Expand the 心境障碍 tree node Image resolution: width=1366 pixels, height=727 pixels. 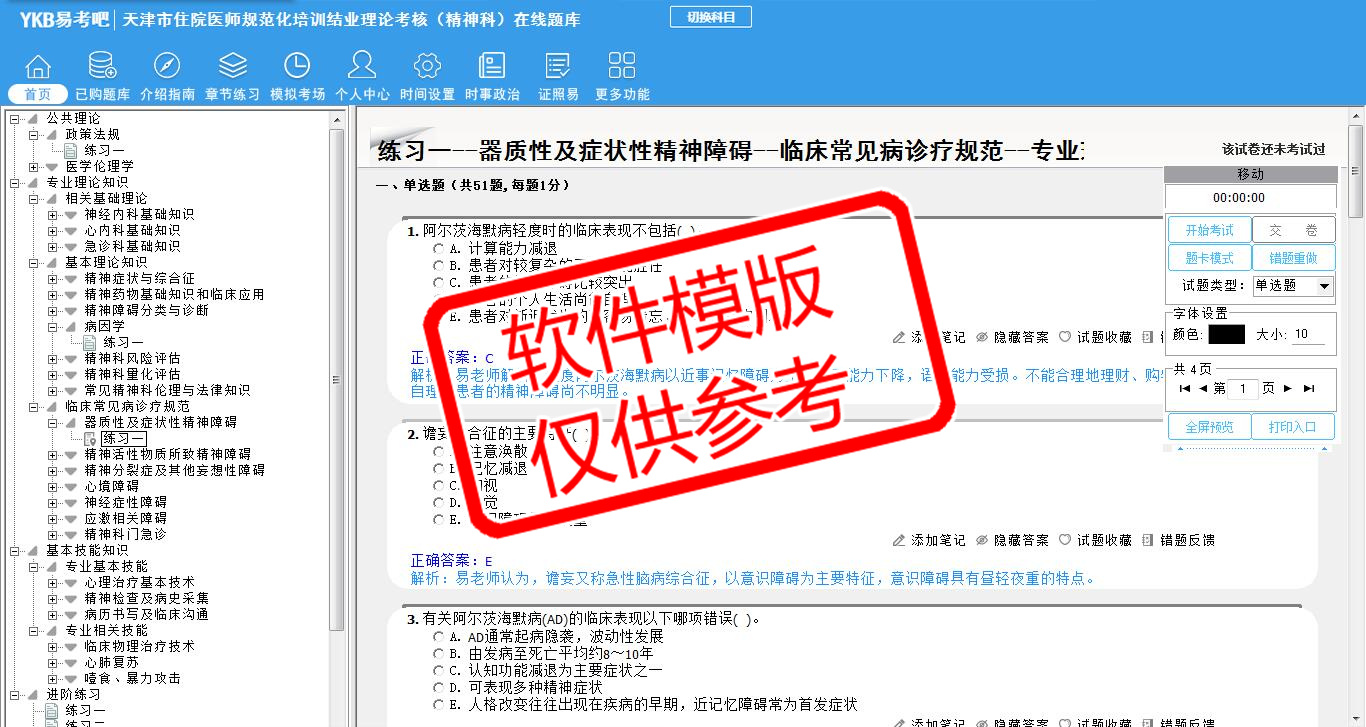tap(53, 486)
